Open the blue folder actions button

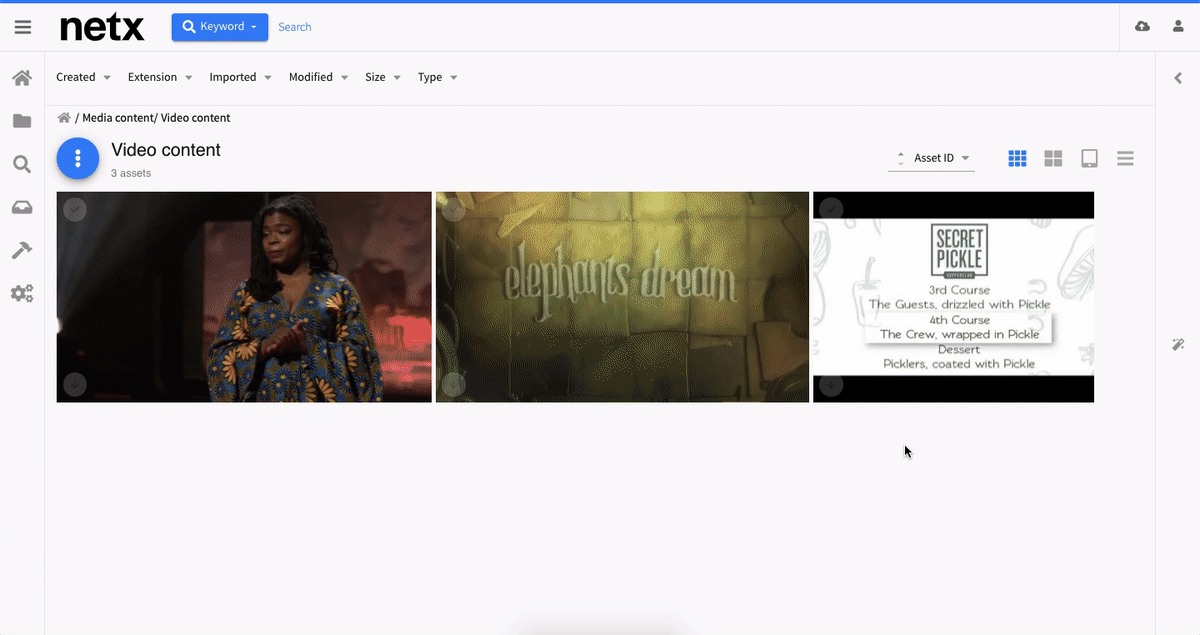[x=78, y=158]
